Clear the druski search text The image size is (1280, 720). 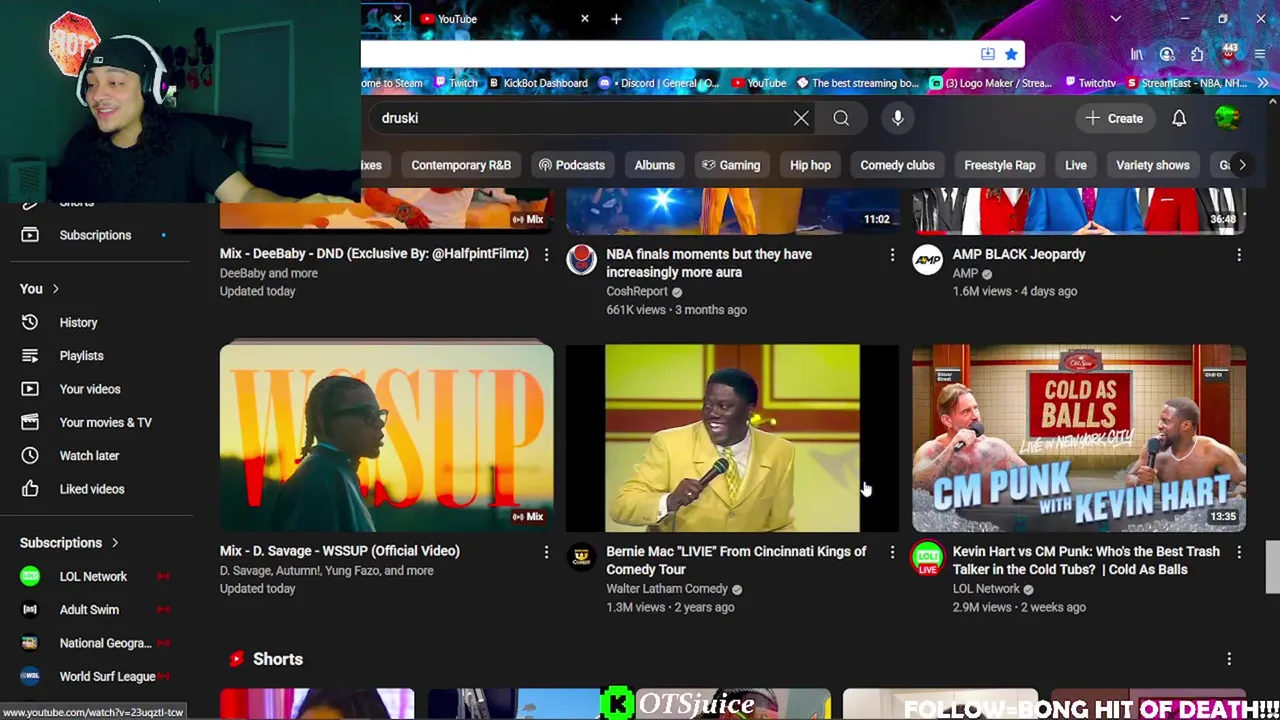pos(801,118)
